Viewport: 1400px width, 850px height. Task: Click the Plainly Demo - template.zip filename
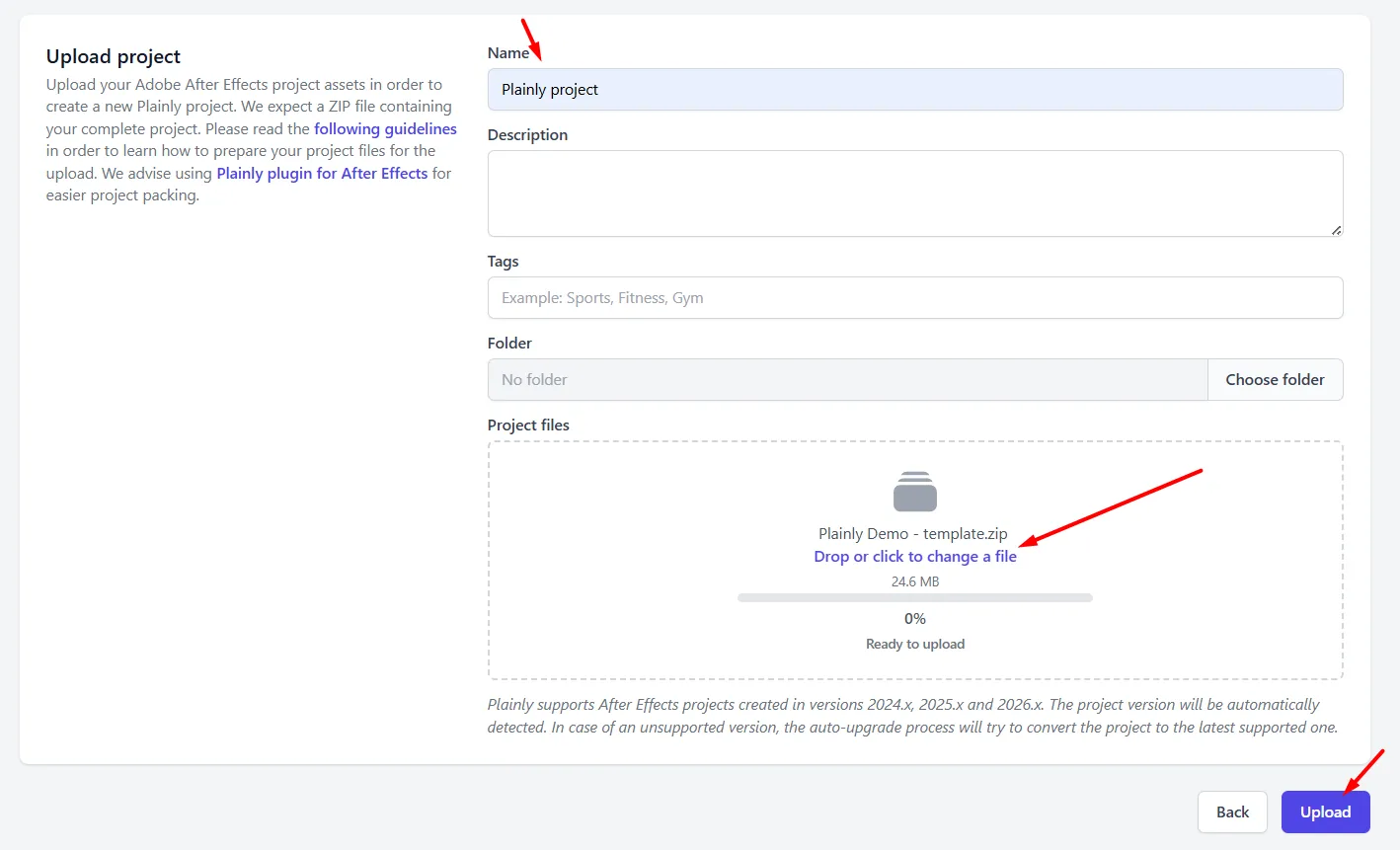tap(912, 533)
